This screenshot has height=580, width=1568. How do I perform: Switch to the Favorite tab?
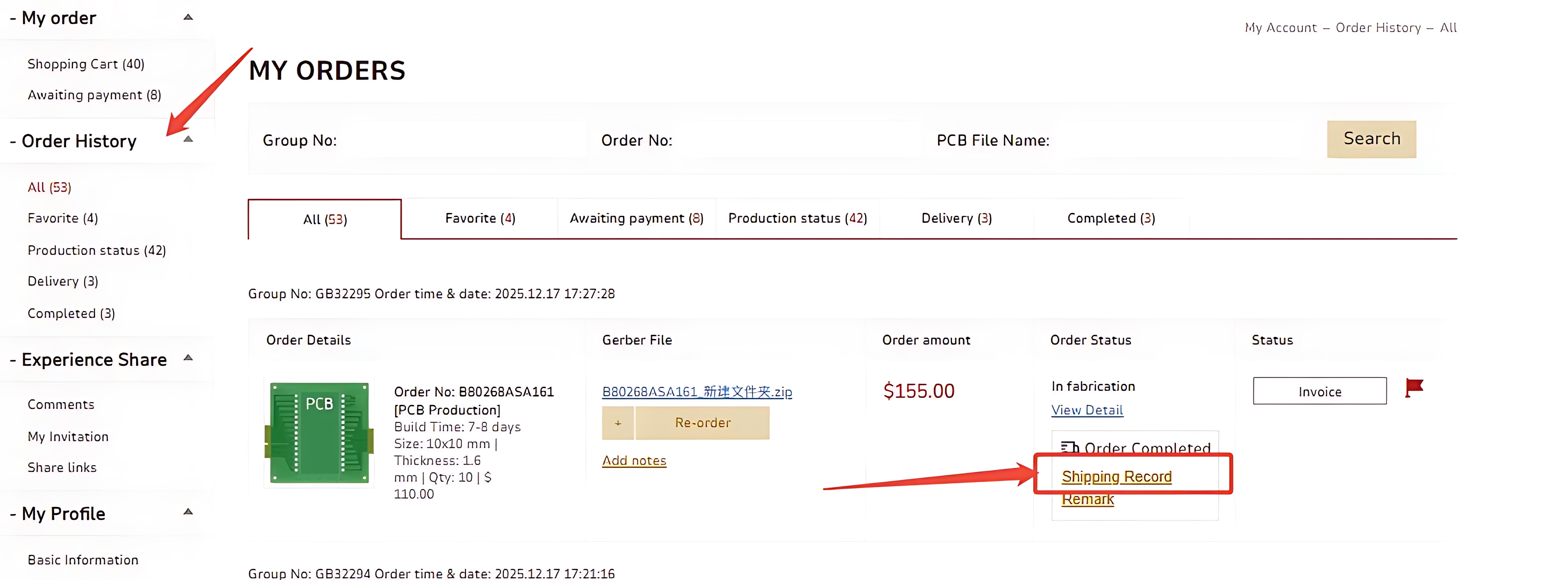(480, 217)
